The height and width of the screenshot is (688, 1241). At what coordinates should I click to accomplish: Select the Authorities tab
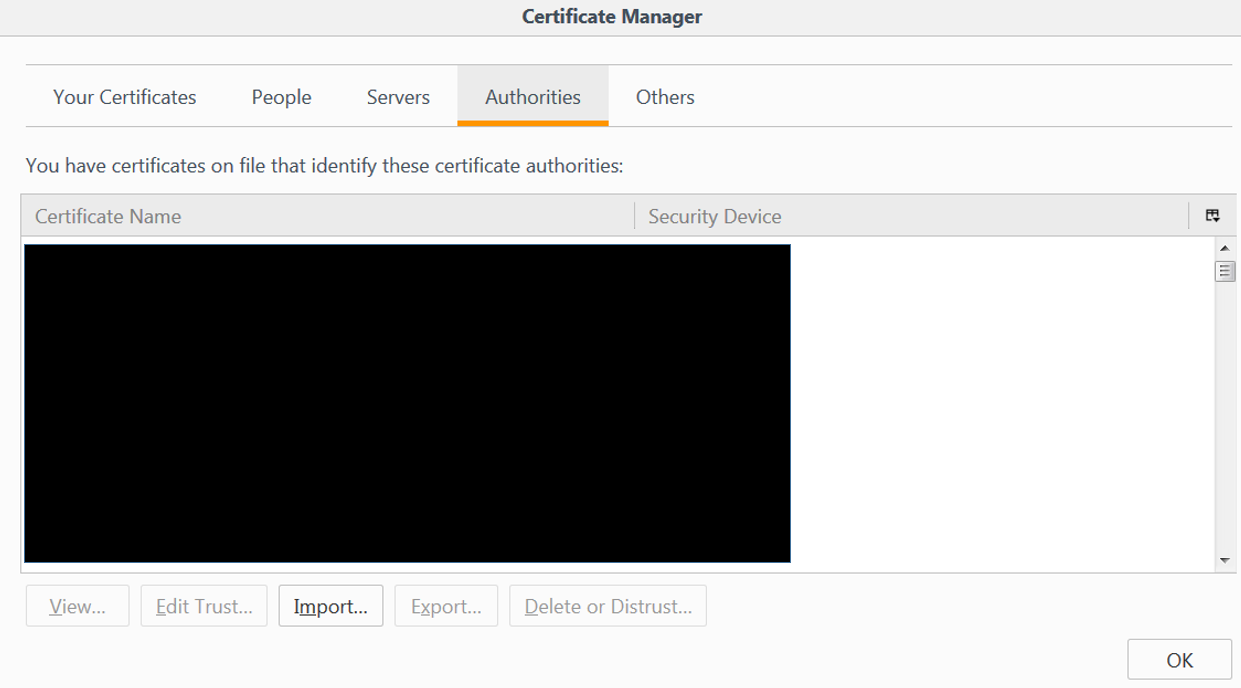(533, 97)
